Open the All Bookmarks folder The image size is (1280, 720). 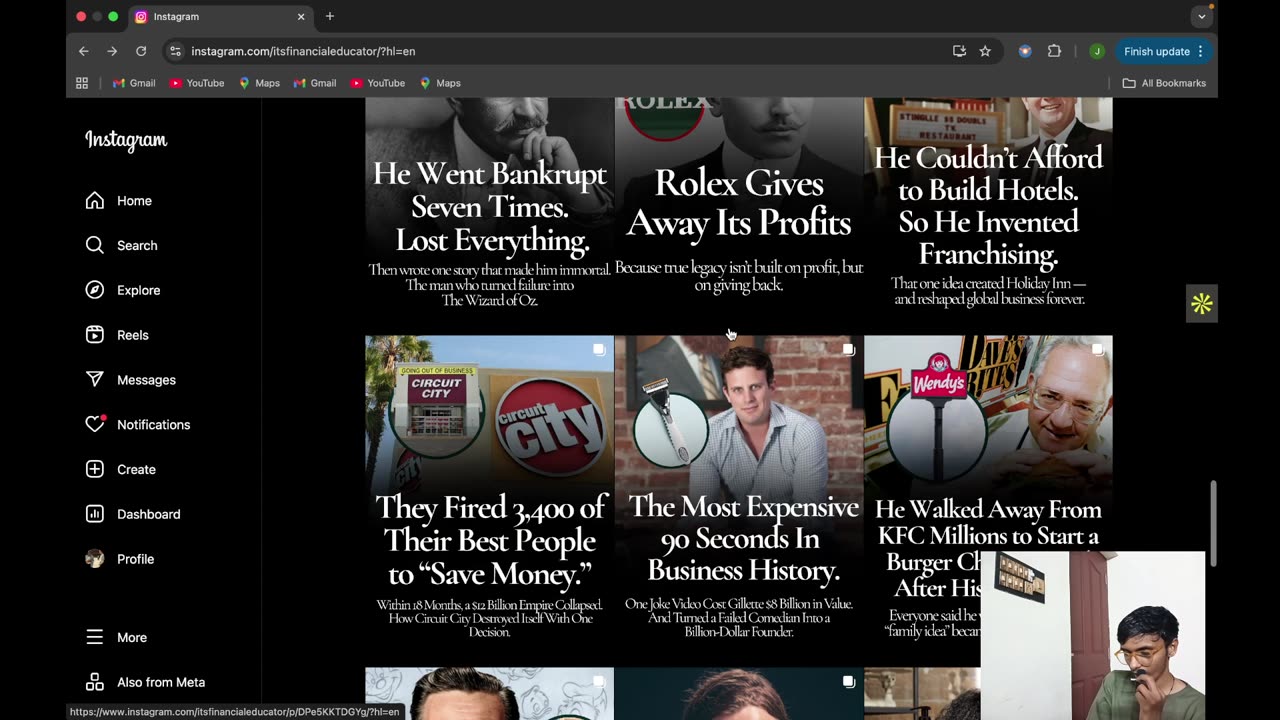point(1164,83)
